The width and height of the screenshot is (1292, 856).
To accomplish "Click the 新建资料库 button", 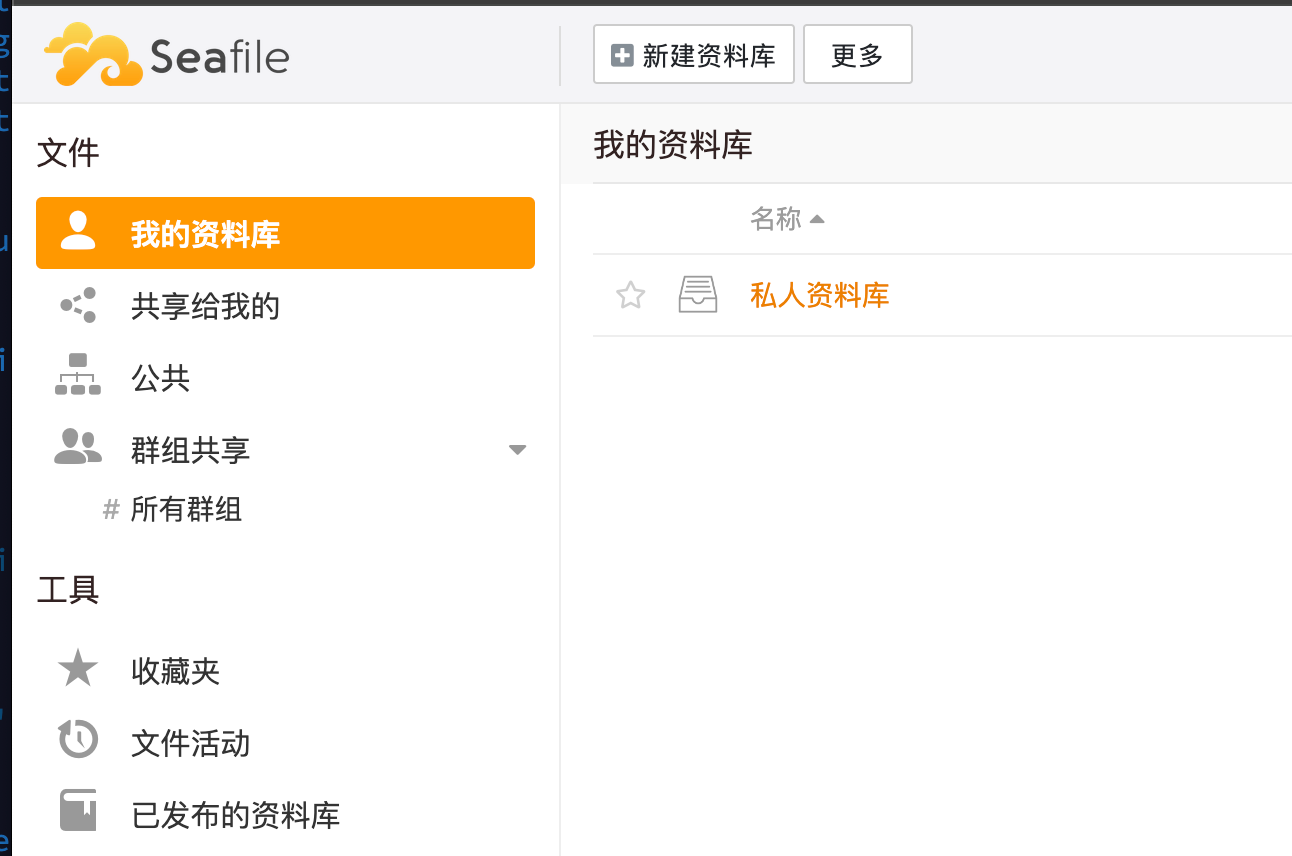I will pos(693,55).
